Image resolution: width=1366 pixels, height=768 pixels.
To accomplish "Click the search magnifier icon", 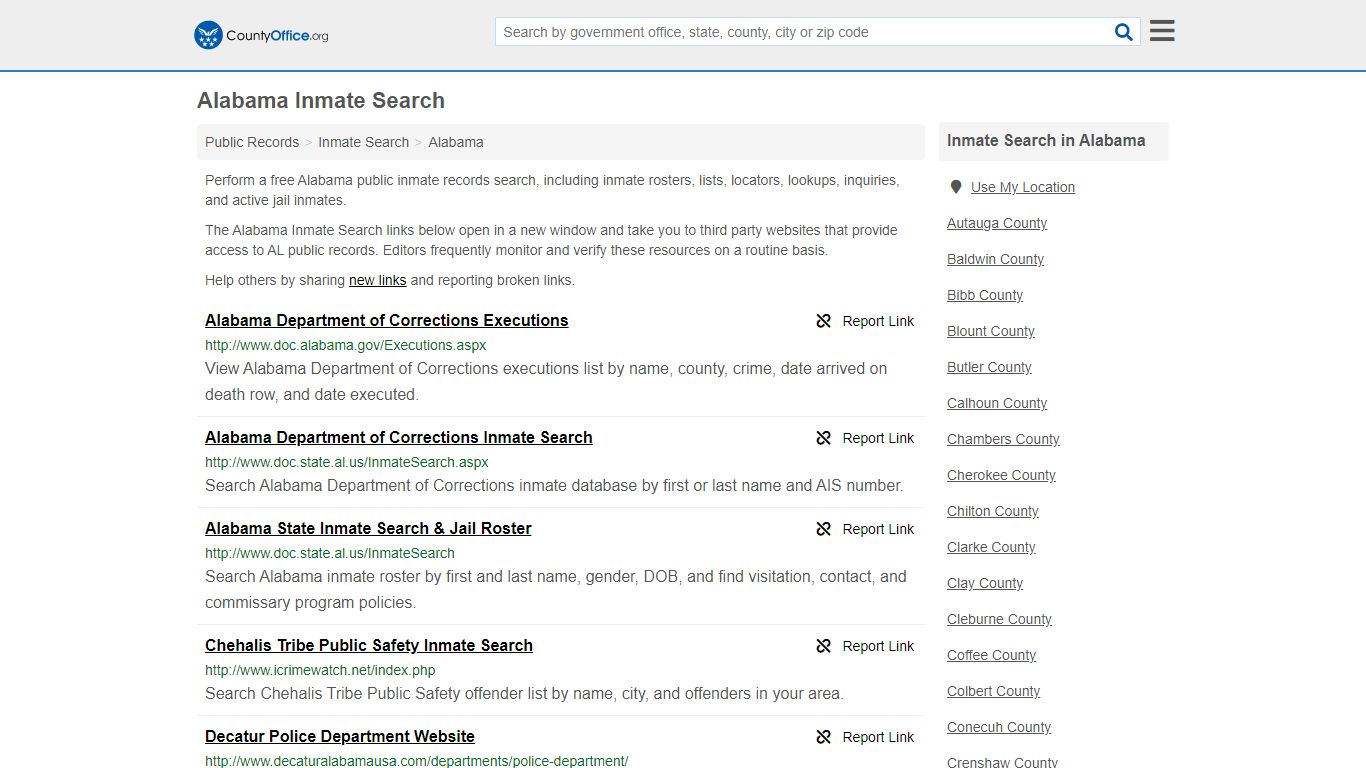I will pyautogui.click(x=1124, y=32).
